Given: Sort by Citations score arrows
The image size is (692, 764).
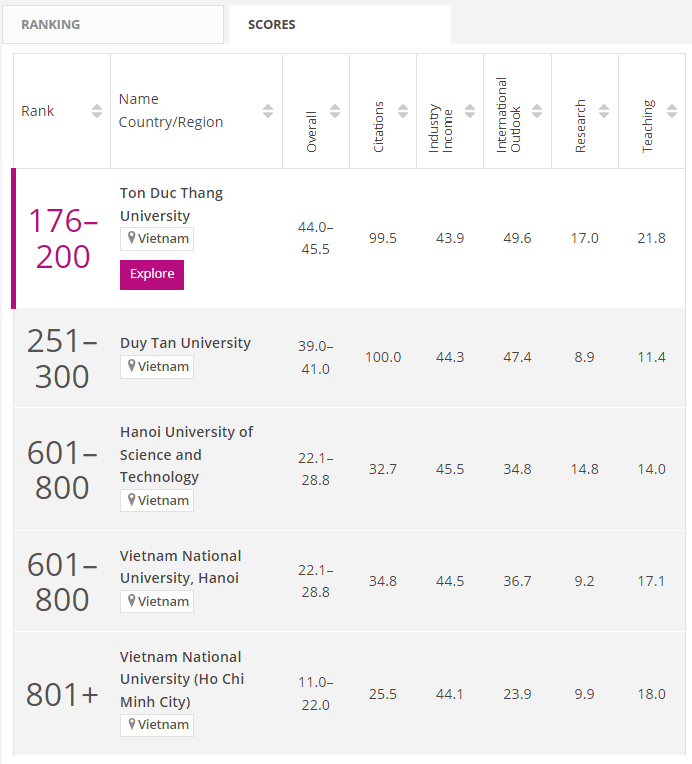Looking at the screenshot, I should 402,111.
